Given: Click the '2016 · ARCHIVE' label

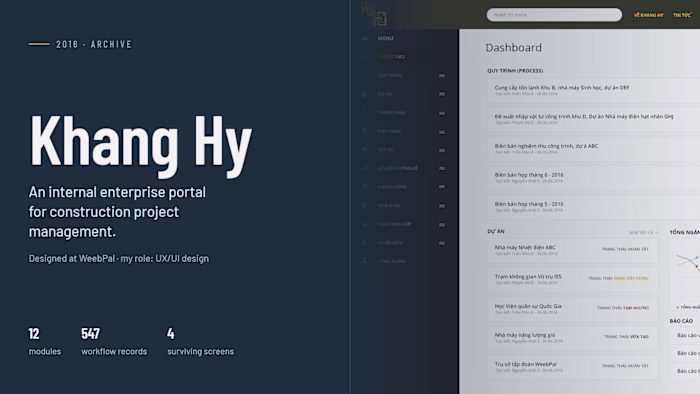Looking at the screenshot, I should click(x=94, y=44).
